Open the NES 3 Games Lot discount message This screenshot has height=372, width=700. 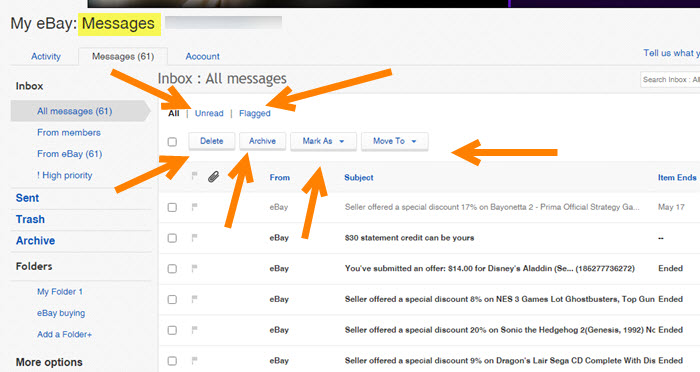click(500, 299)
